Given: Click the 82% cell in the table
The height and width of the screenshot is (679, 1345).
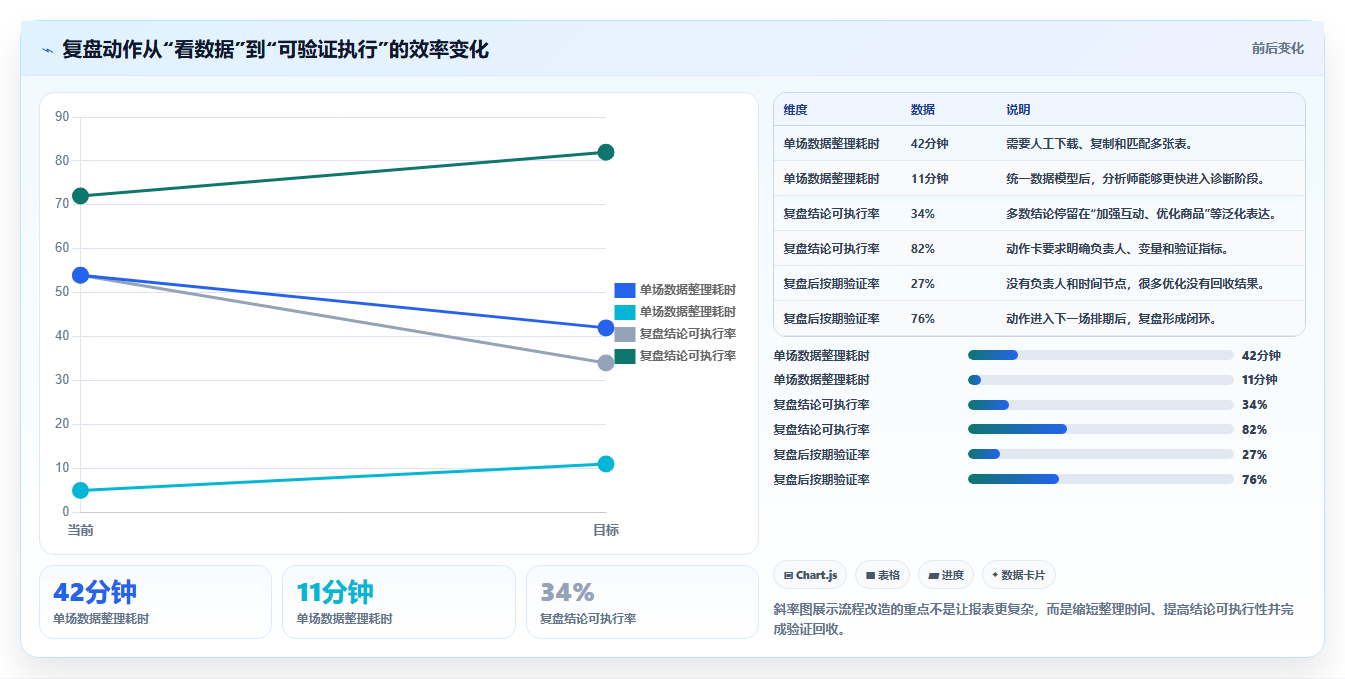Looking at the screenshot, I should pyautogui.click(x=923, y=249).
